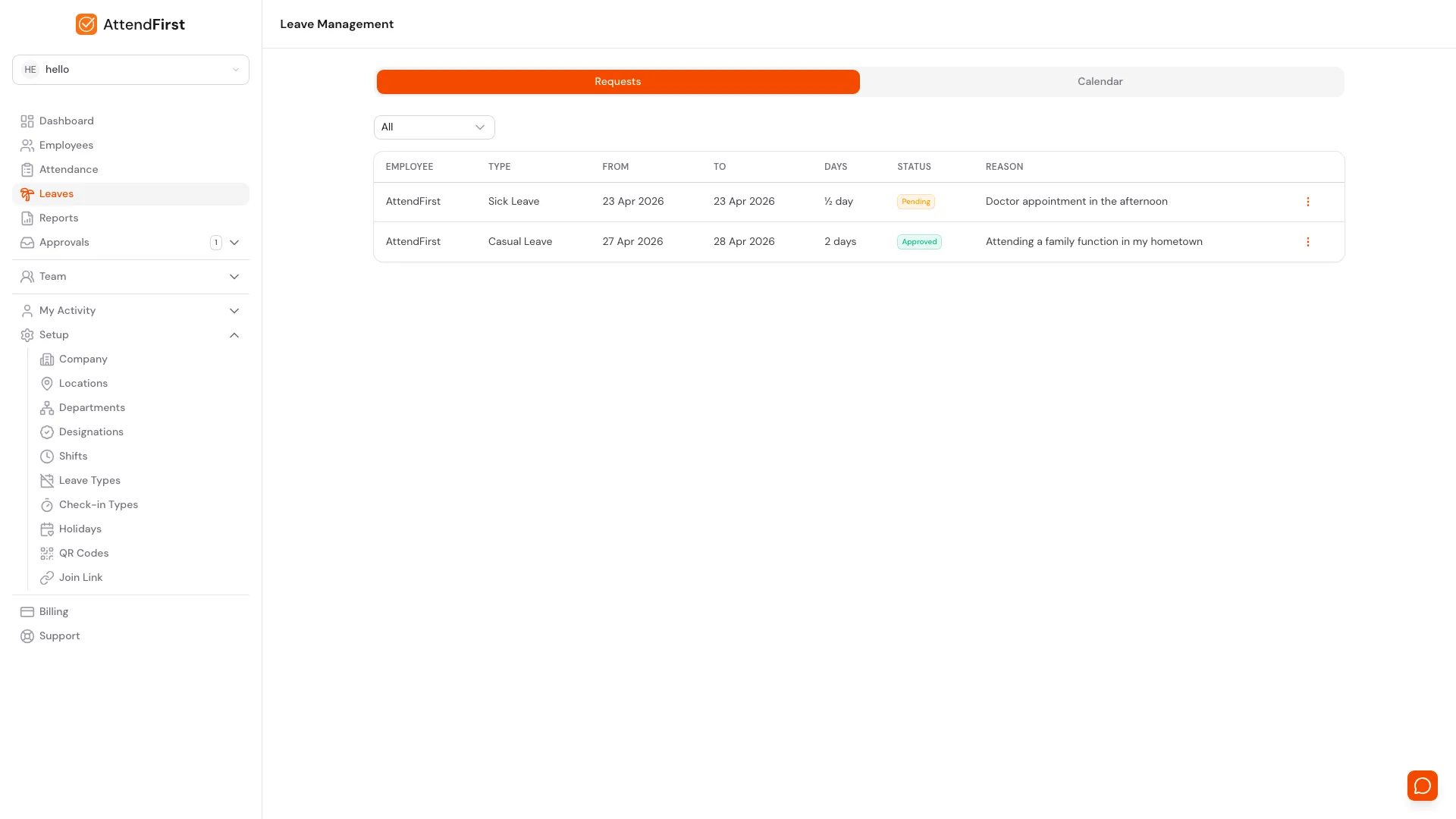Click the EMPLOYEE column header
This screenshot has height=819, width=1456.
coord(409,167)
